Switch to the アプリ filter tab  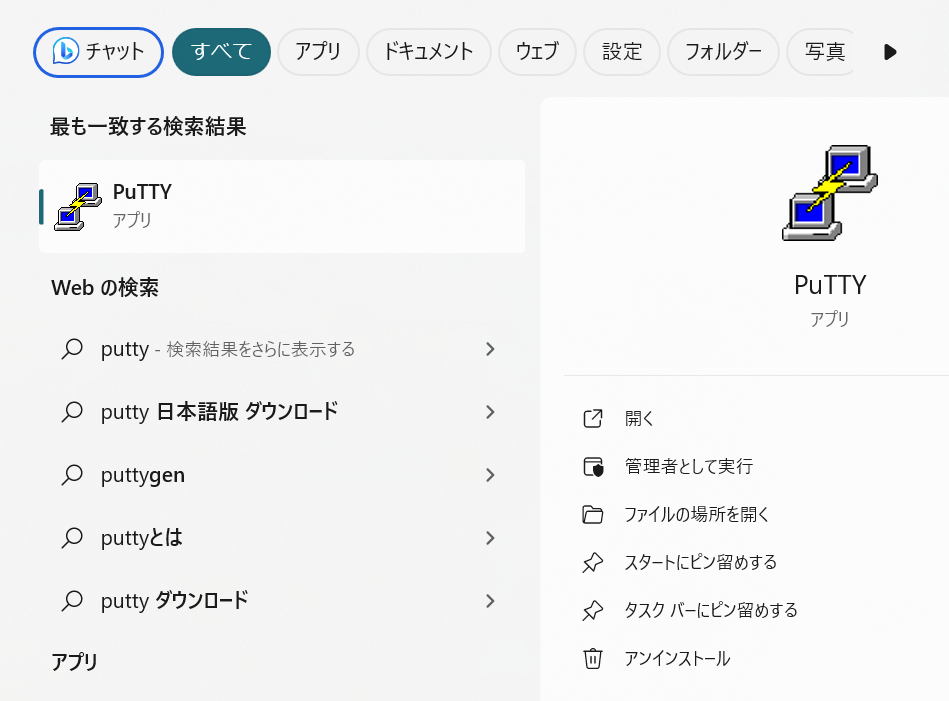tap(318, 52)
